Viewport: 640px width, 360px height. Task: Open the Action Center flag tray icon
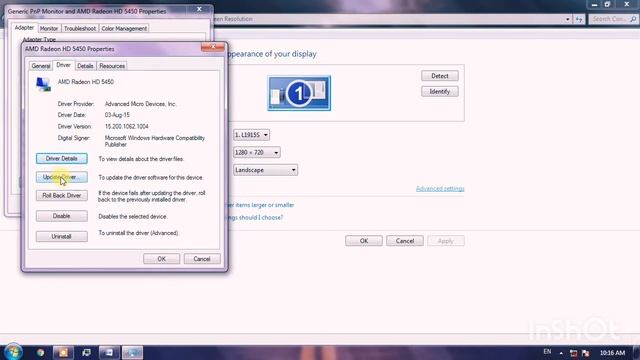point(586,353)
